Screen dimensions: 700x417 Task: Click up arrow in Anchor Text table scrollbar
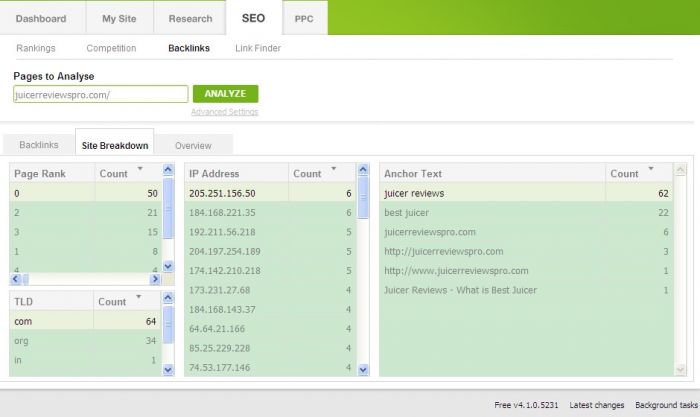point(680,169)
